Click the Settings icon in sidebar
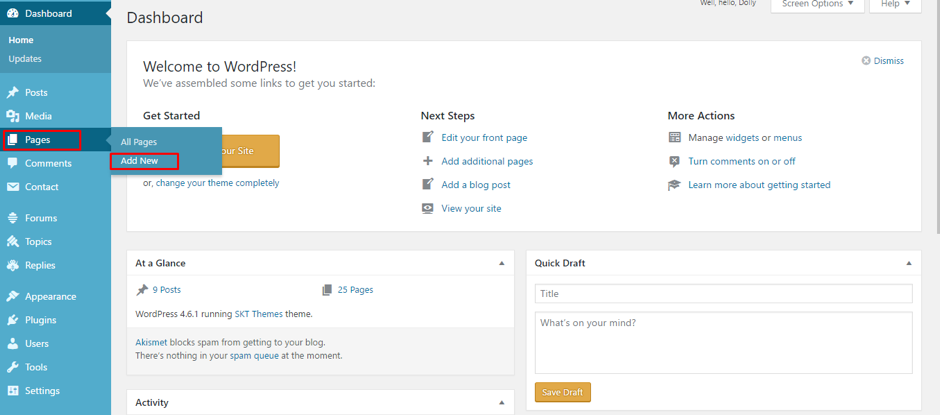Viewport: 940px width, 415px height. click(13, 390)
